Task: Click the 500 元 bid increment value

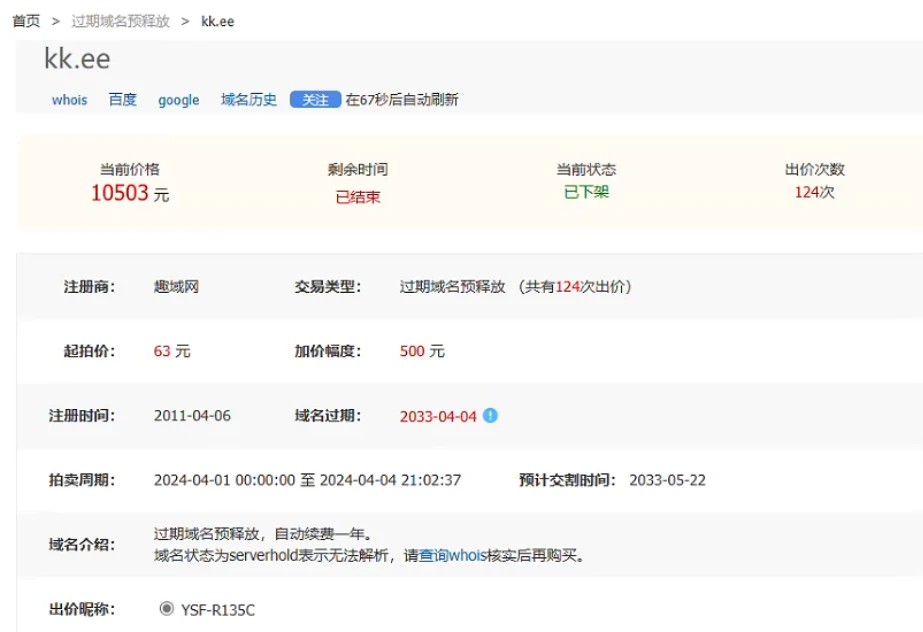Action: coord(422,351)
